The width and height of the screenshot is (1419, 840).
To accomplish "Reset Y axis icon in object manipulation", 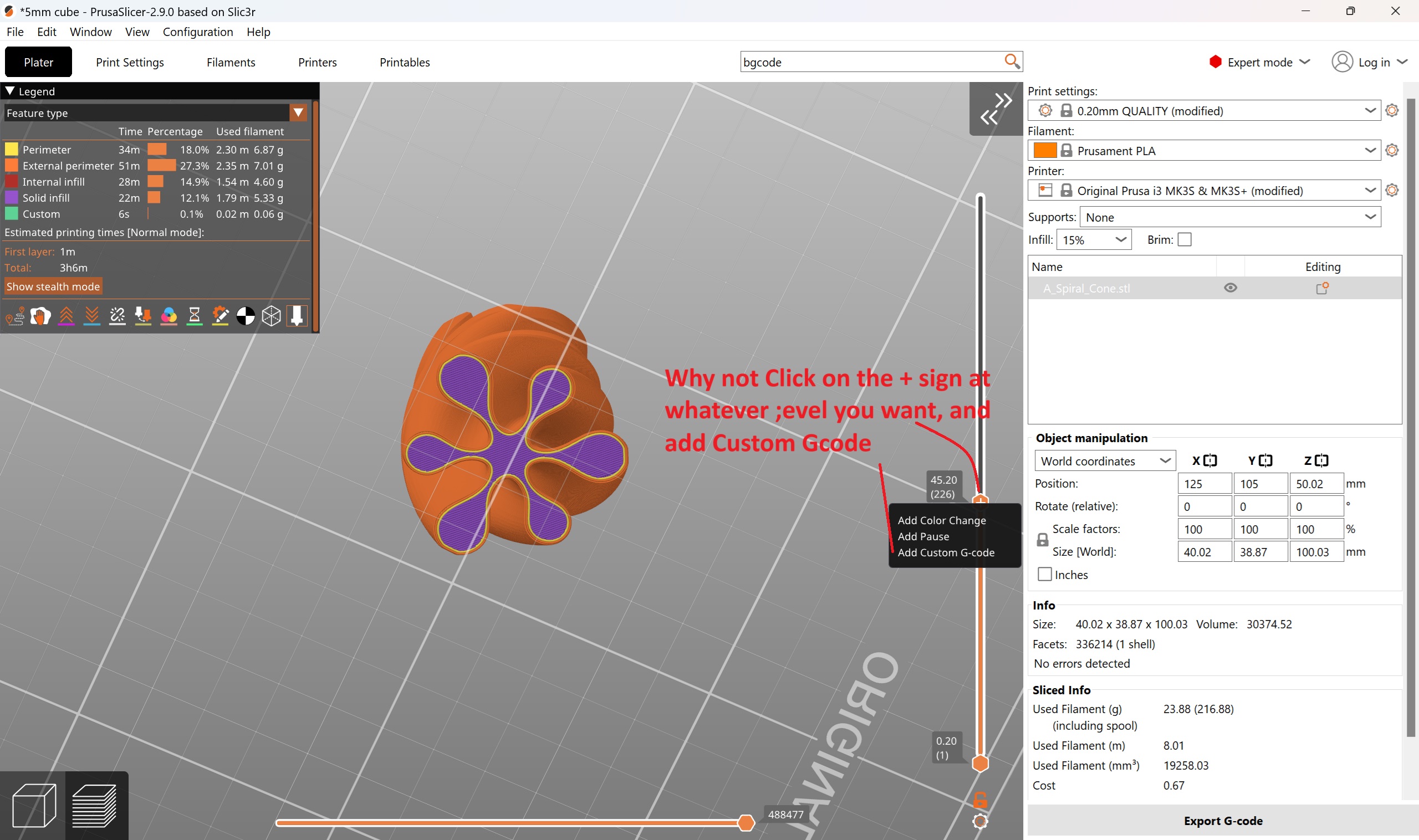I will coord(1265,460).
